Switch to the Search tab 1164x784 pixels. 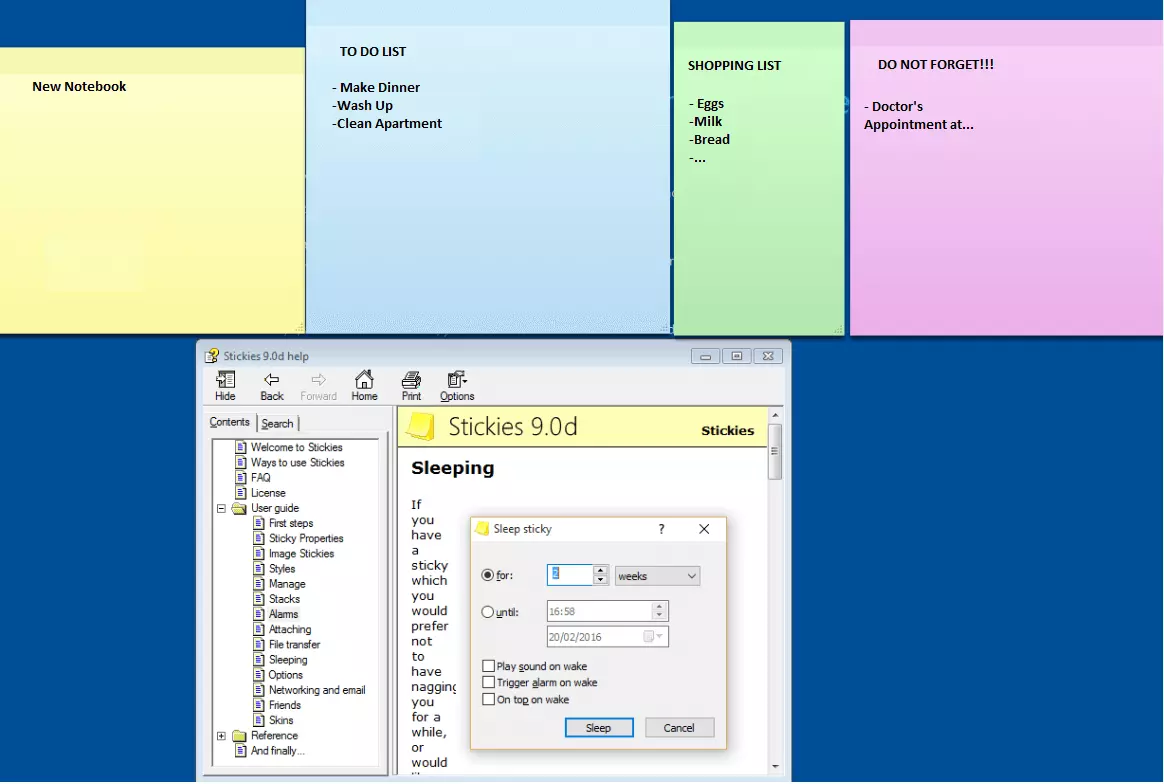tap(278, 423)
